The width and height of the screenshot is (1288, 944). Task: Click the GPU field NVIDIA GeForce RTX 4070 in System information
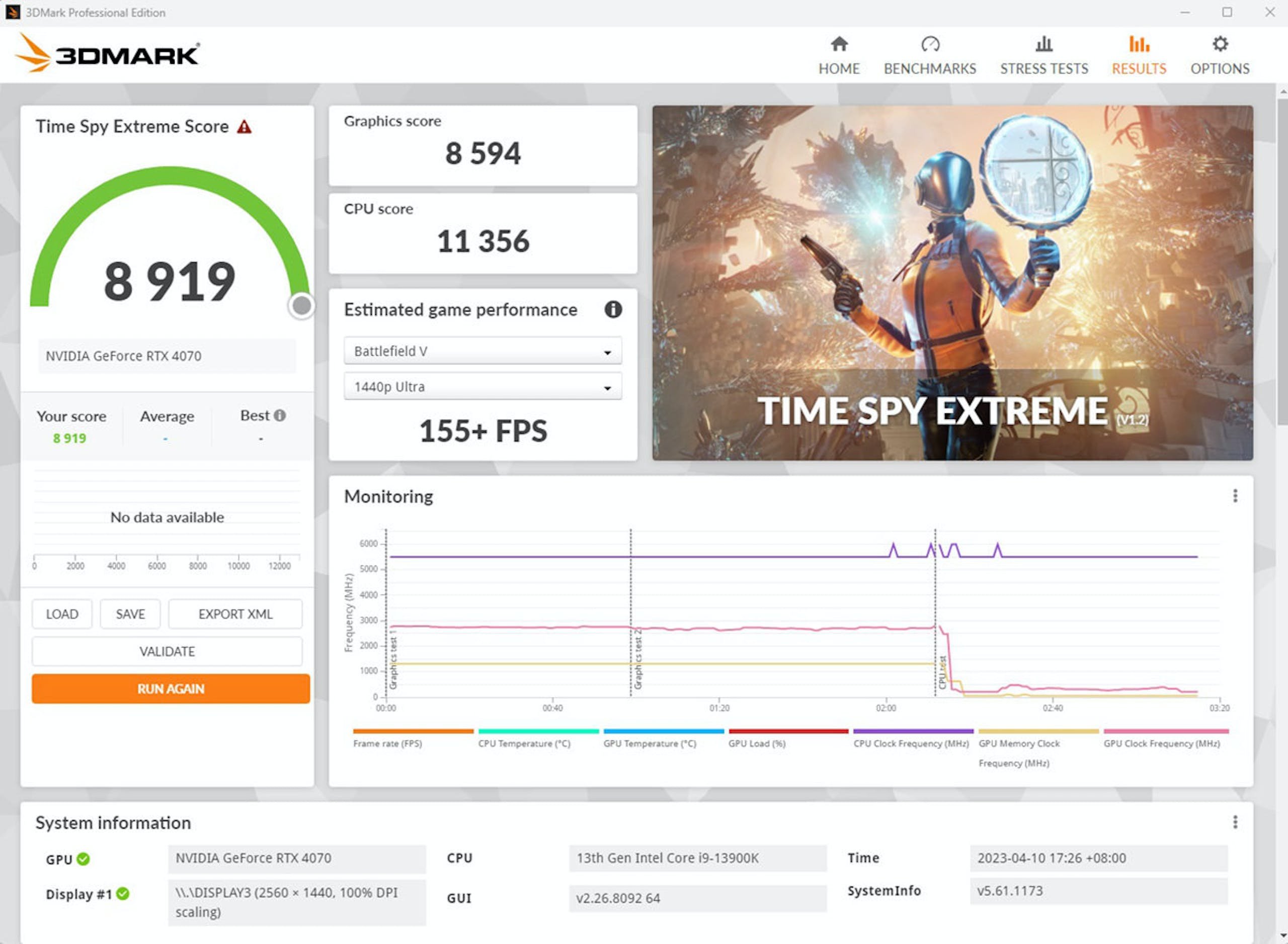tap(297, 859)
